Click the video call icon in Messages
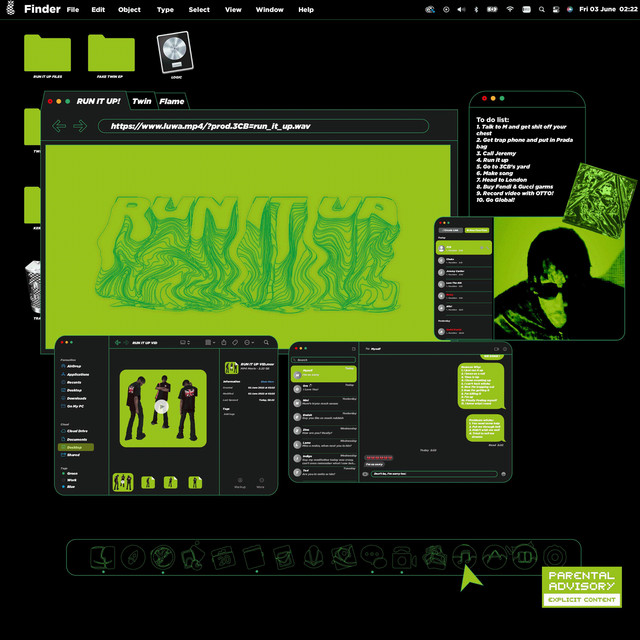The image size is (640, 640). pos(496,349)
